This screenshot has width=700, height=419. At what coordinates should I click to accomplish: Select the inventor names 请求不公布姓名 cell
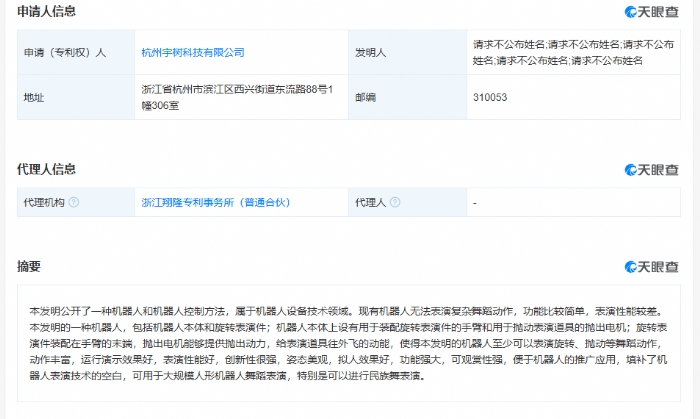pos(573,53)
